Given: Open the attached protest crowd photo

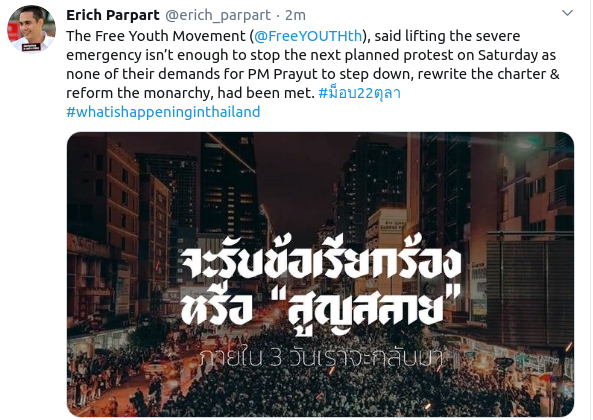Looking at the screenshot, I should 320,274.
